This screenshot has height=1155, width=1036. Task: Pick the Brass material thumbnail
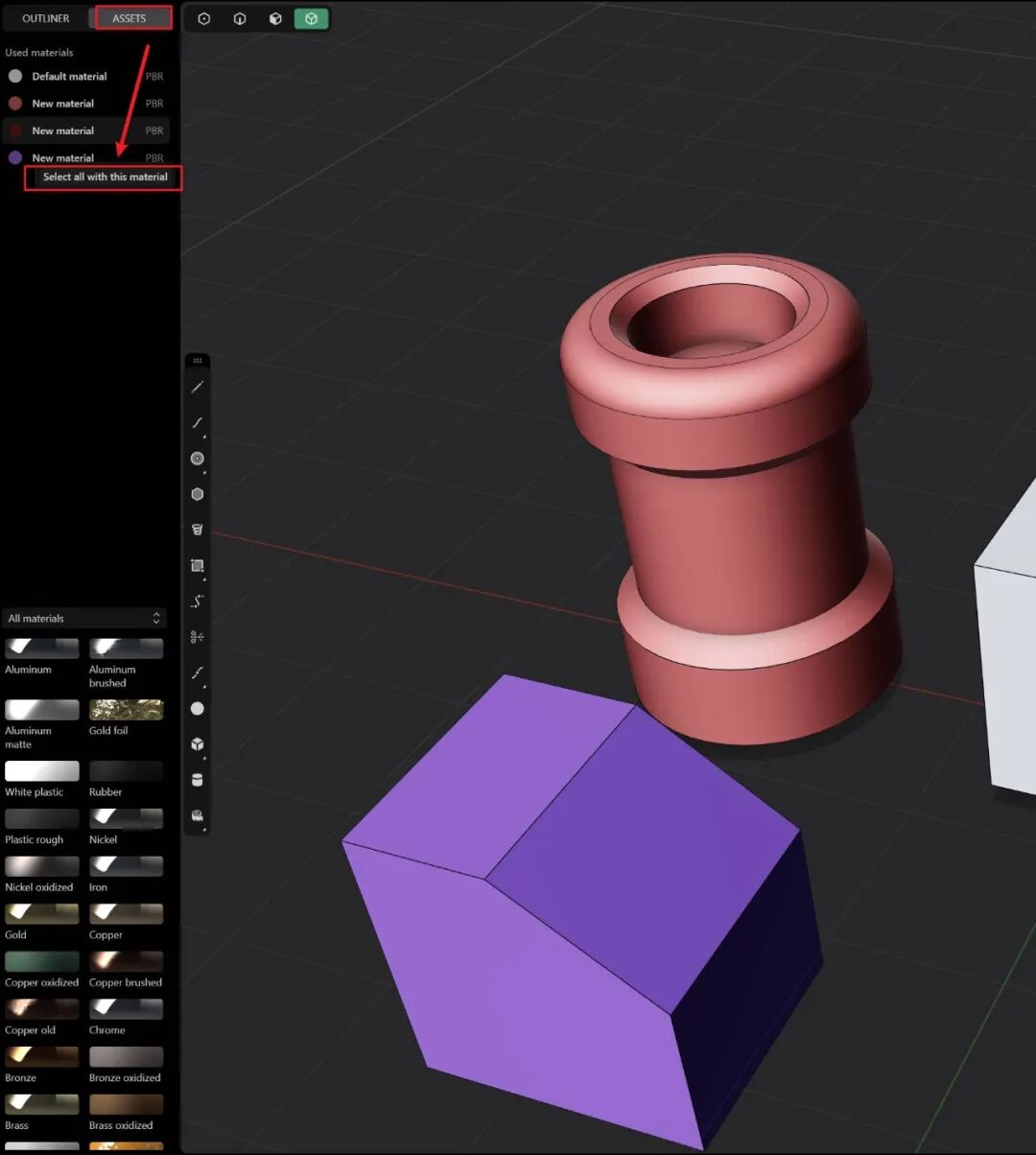click(x=42, y=1105)
